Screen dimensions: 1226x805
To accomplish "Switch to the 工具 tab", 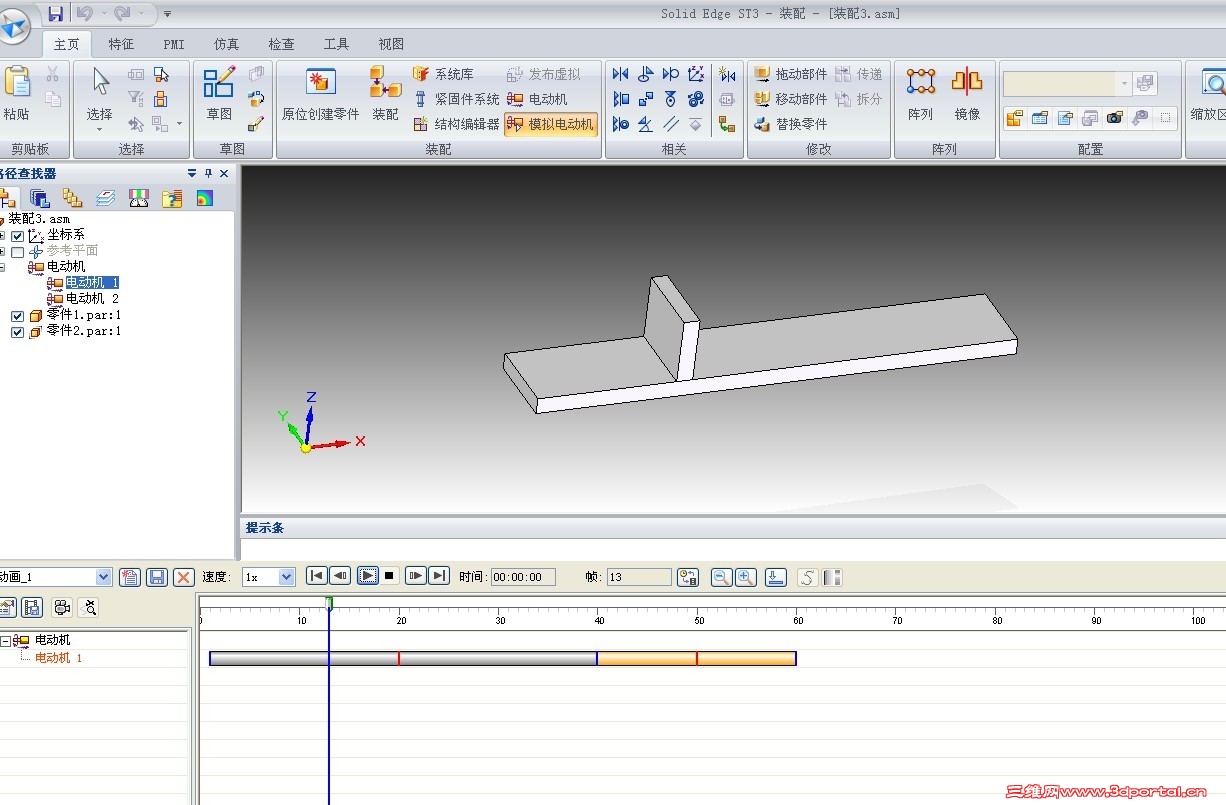I will (x=336, y=44).
